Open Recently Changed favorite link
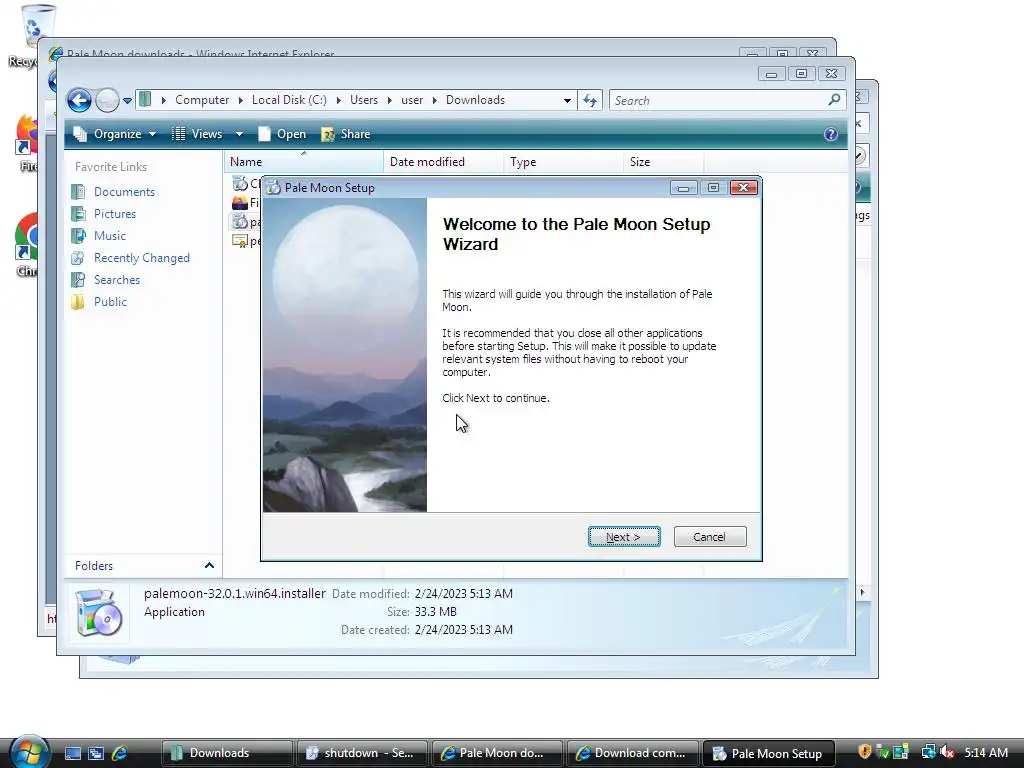The height and width of the screenshot is (768, 1024). 142,258
